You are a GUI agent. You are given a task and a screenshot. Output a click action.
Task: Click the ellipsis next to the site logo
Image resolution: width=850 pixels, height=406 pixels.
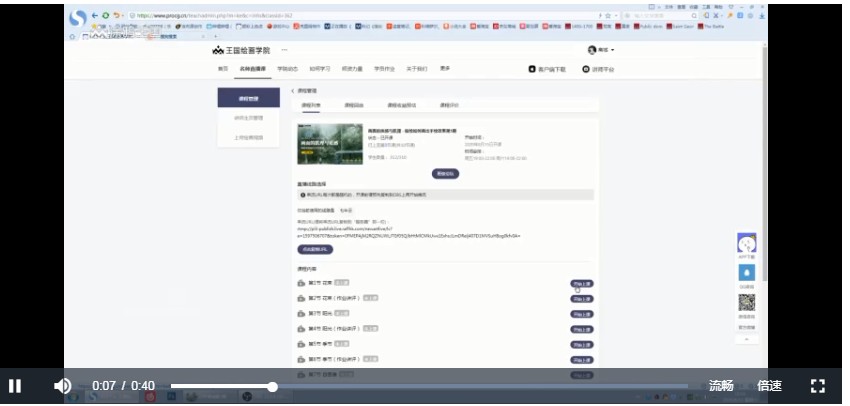[284, 50]
